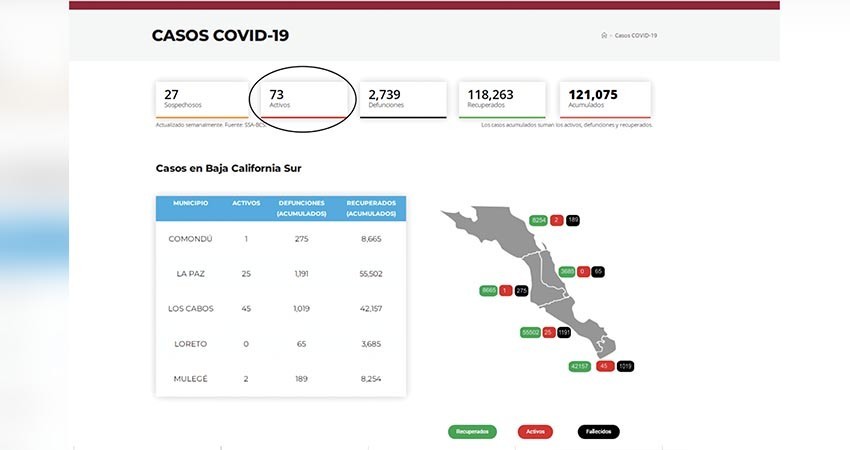The width and height of the screenshot is (850, 450).
Task: Click green 8665 badge on the map
Action: pos(488,291)
